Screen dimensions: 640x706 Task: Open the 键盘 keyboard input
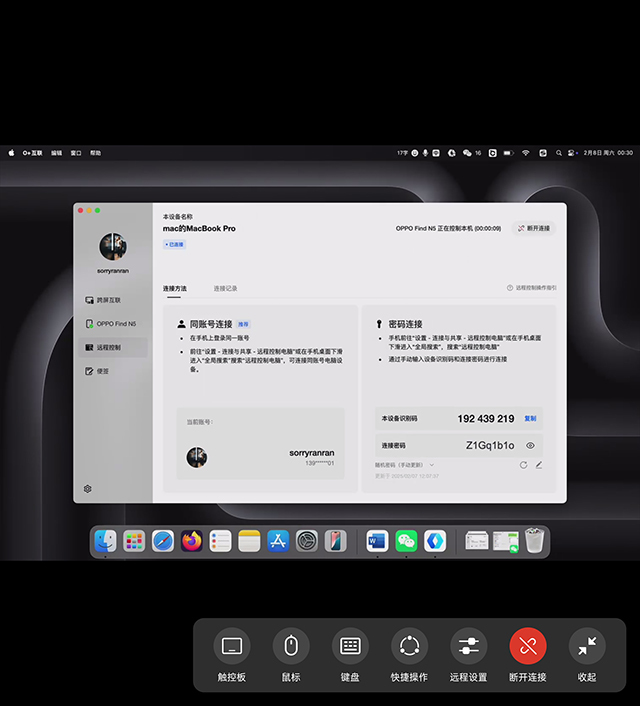[350, 646]
